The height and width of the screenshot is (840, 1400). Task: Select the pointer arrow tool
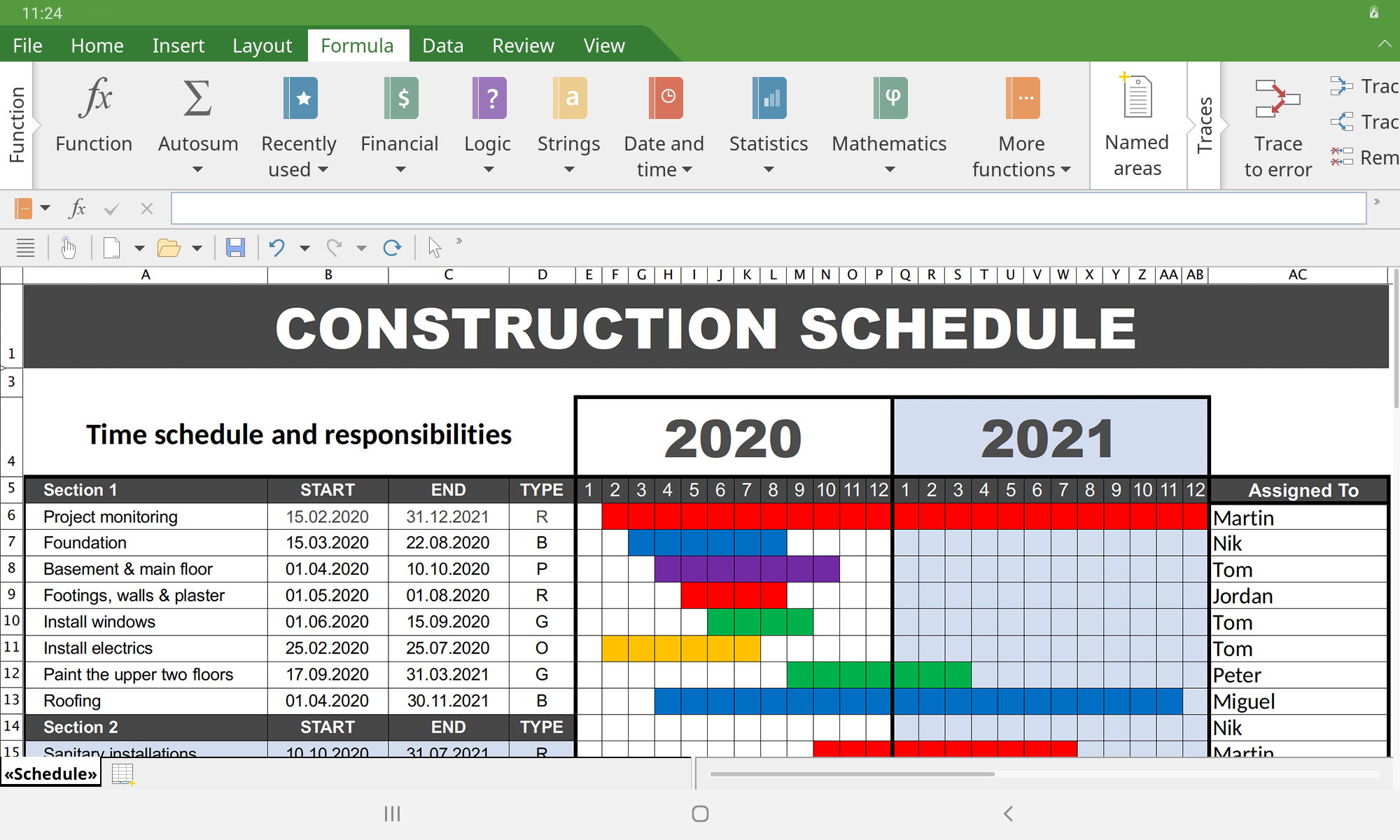pyautogui.click(x=435, y=247)
